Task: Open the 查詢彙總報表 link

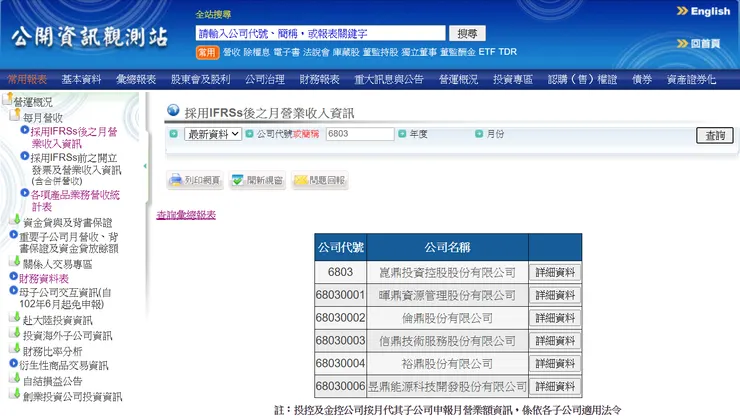Action: click(x=186, y=215)
